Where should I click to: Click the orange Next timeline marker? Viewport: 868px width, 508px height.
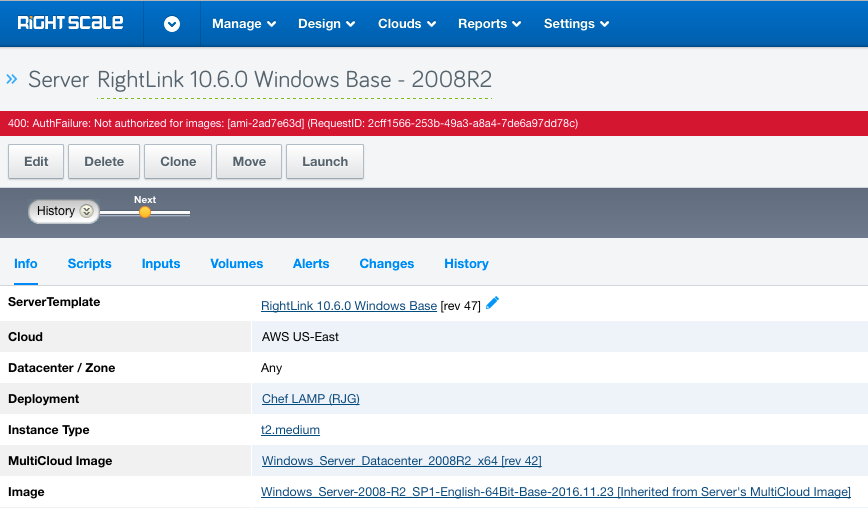145,212
